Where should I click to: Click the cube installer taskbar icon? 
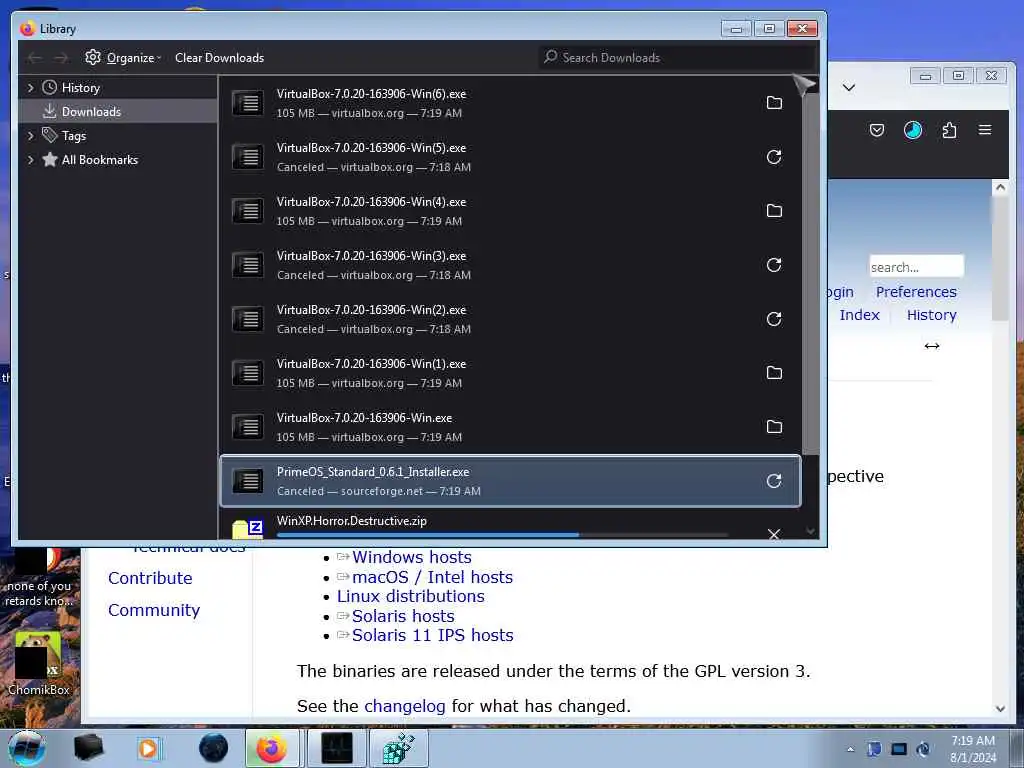point(399,748)
